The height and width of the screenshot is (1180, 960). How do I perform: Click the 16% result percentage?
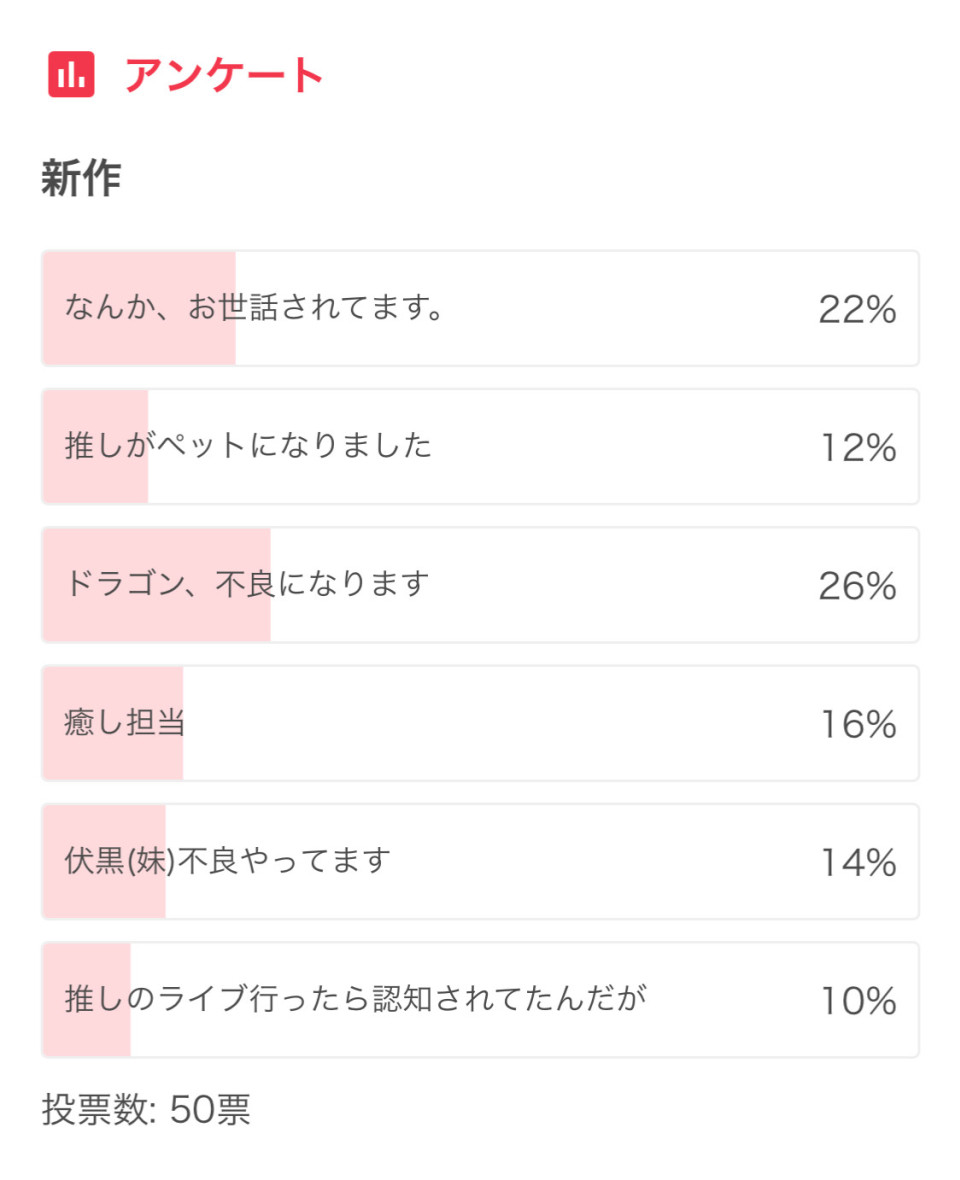pos(858,724)
